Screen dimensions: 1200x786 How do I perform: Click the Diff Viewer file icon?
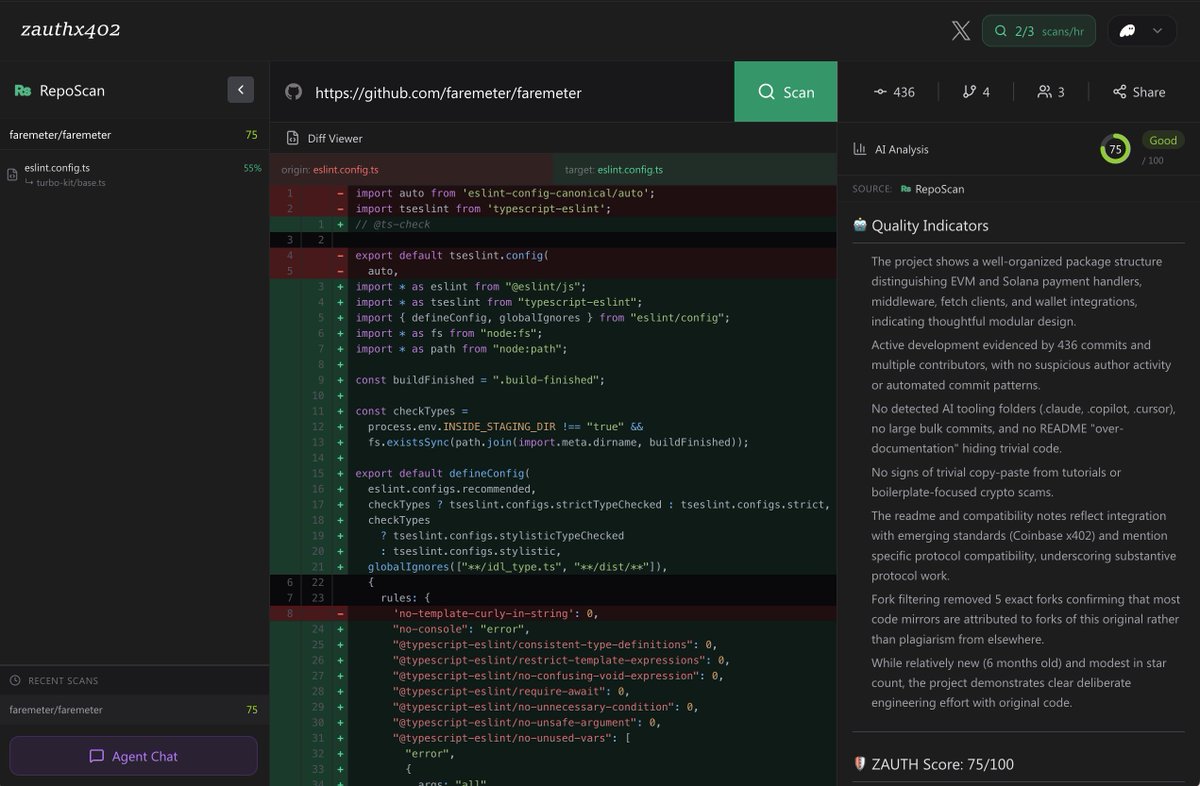(292, 138)
